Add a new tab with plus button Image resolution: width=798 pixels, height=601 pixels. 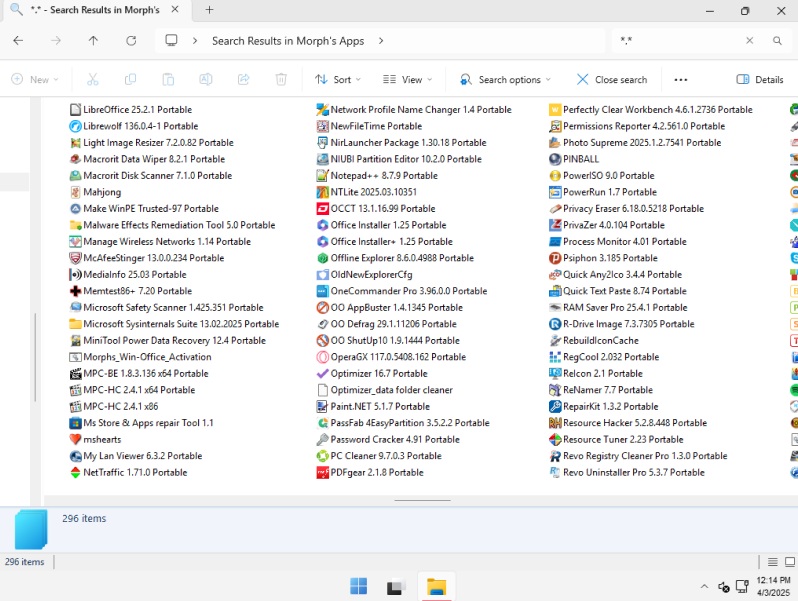[x=209, y=10]
